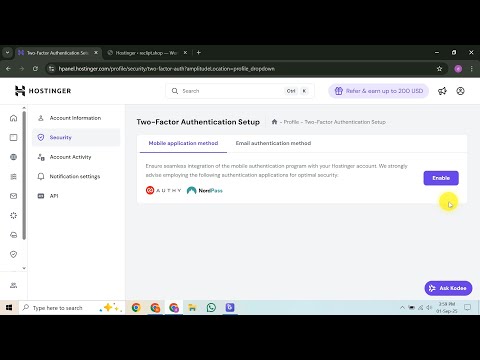Open Account Activity in sidebar
480x360 pixels.
[76, 157]
